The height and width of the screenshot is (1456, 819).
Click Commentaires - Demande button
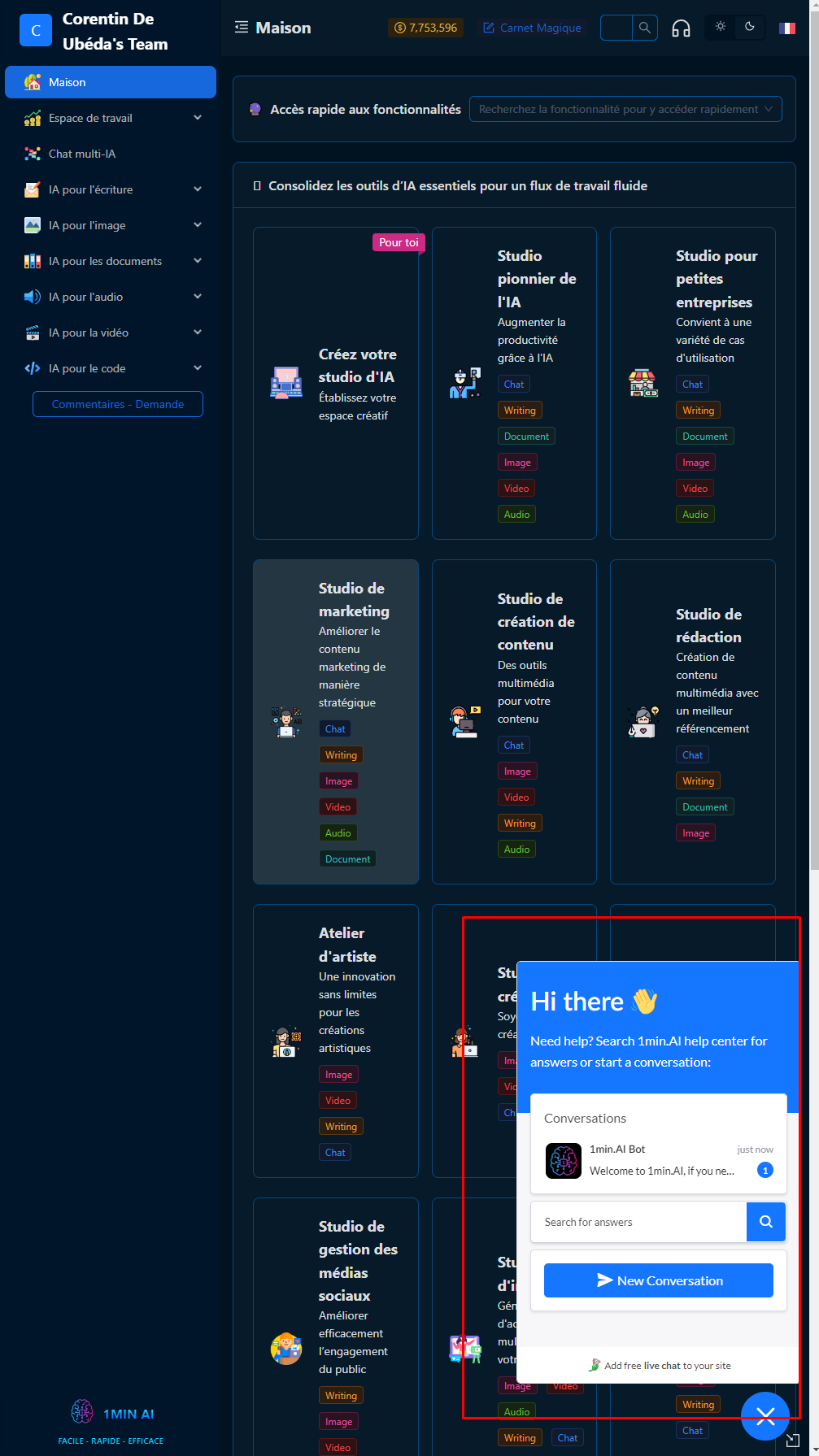pyautogui.click(x=118, y=404)
